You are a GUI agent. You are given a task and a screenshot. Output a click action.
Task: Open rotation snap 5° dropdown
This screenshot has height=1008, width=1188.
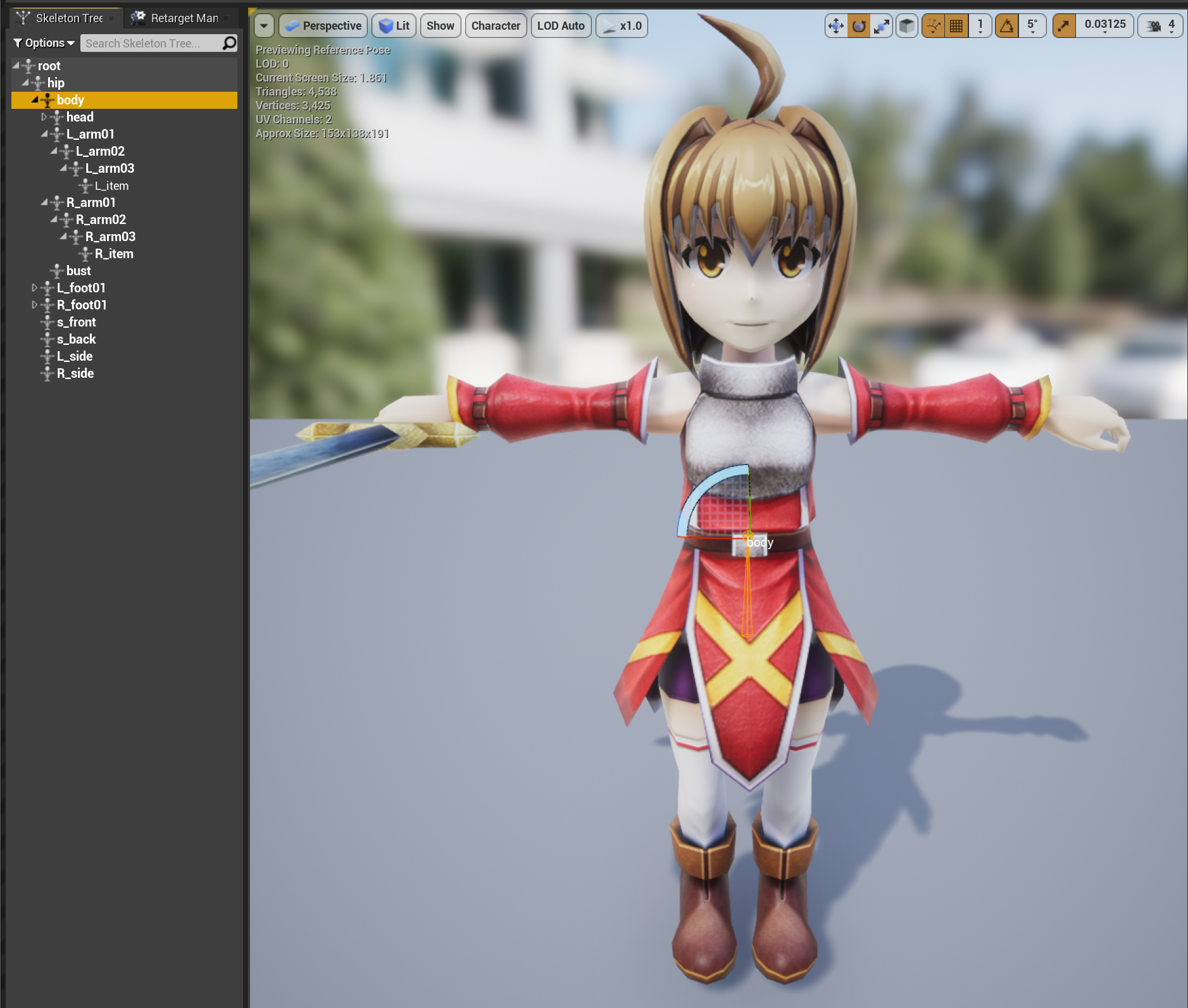(1032, 26)
